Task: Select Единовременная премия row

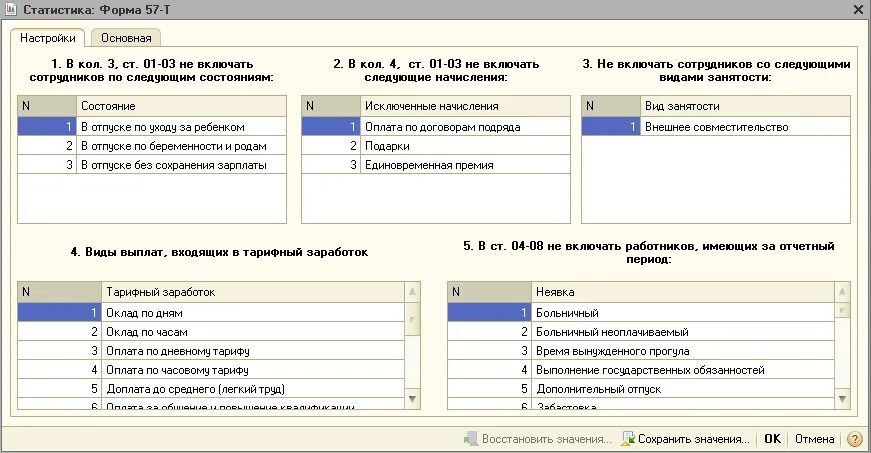Action: click(436, 164)
